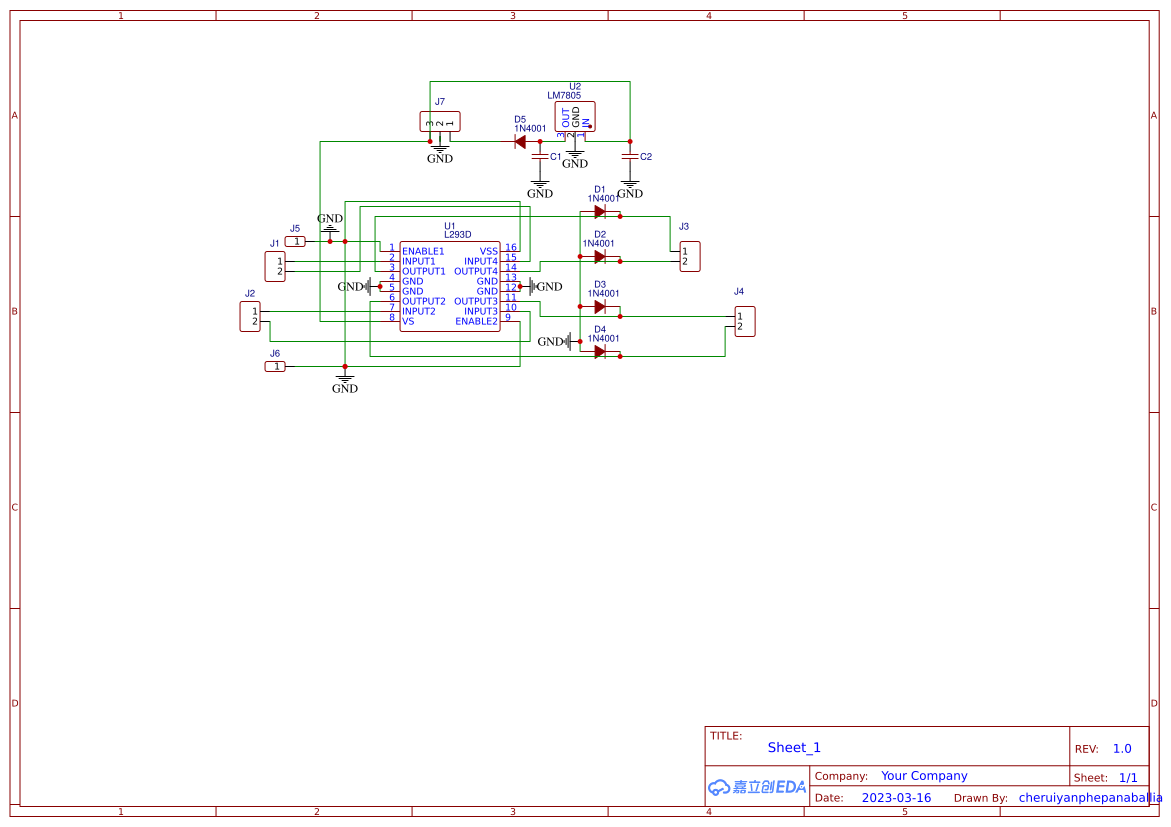Click the GND symbol below connector J6
The width and height of the screenshot is (1171, 827).
pos(345,378)
